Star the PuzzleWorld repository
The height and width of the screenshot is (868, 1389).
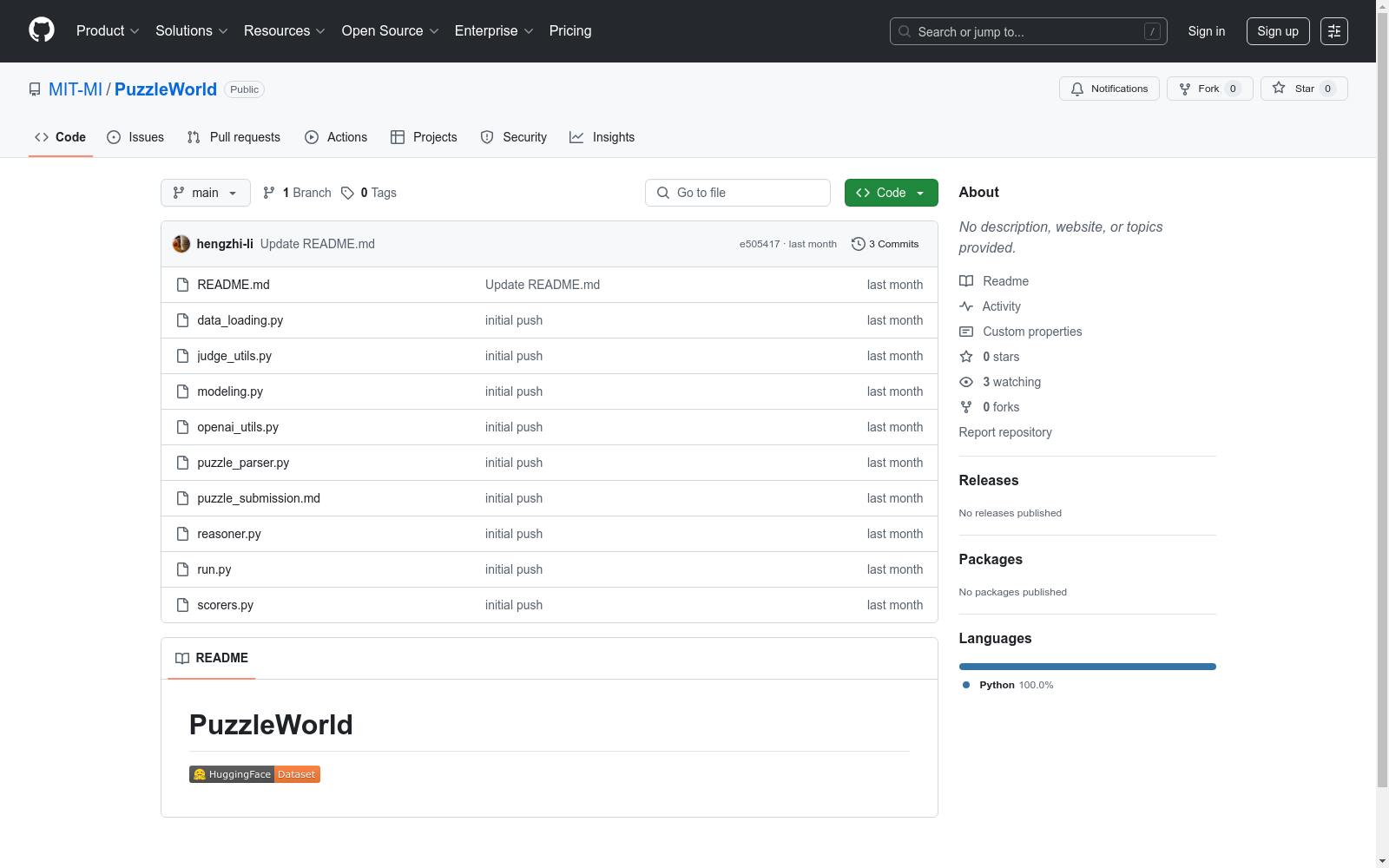point(1304,89)
